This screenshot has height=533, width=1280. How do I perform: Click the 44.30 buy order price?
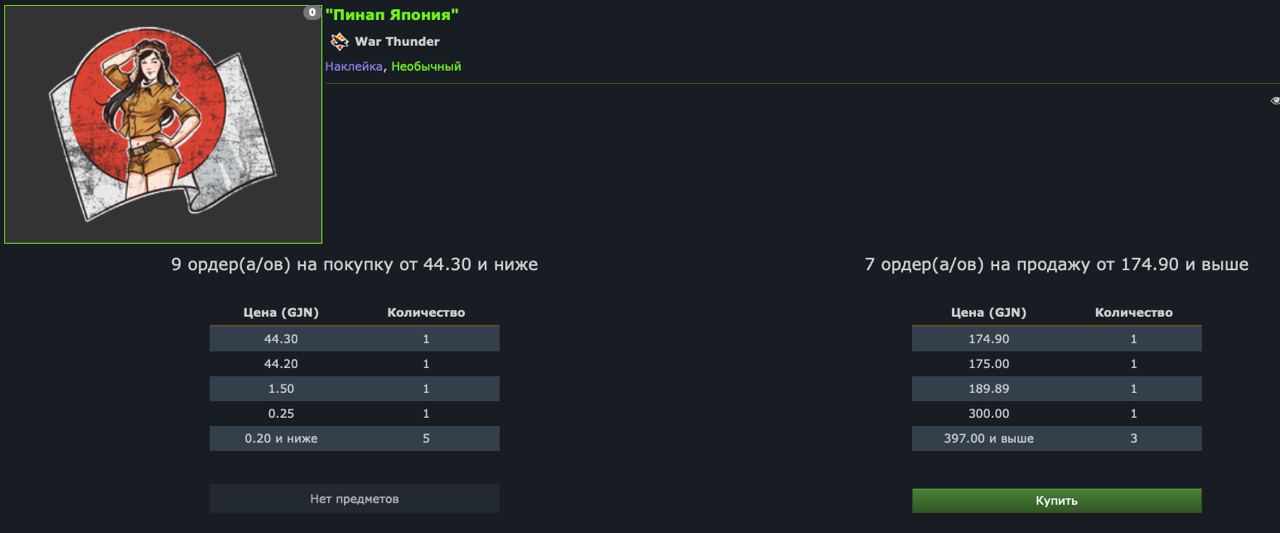pos(281,339)
